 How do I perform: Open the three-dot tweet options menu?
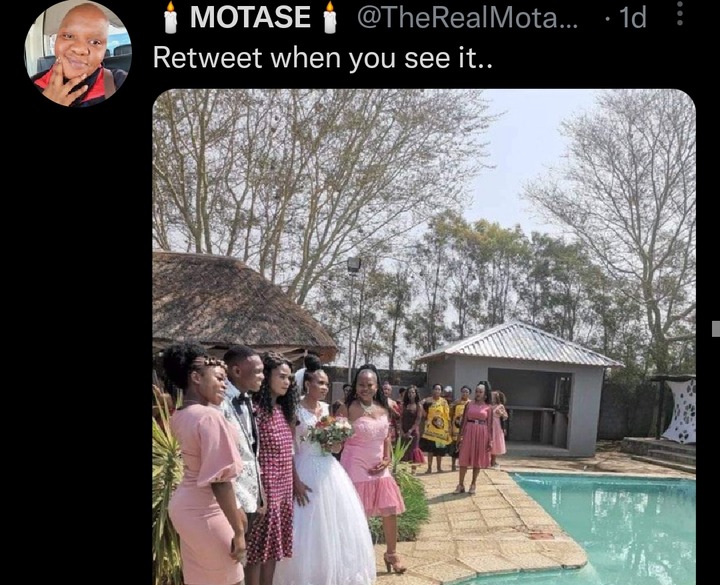point(680,14)
